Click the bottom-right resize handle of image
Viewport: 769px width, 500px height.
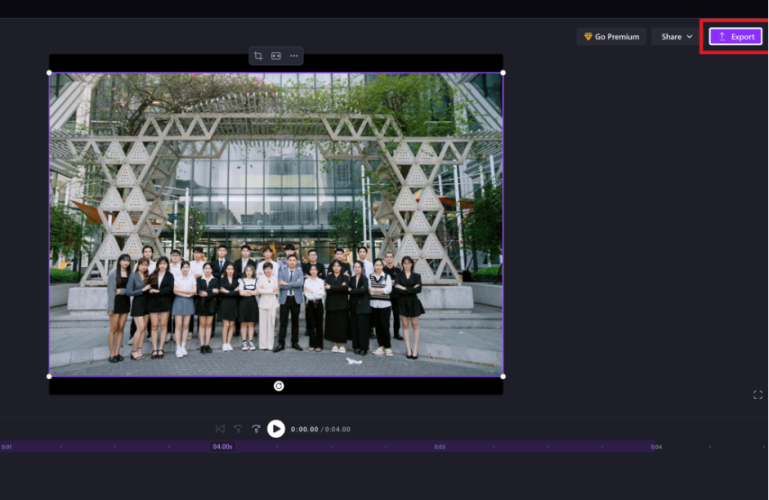(502, 376)
